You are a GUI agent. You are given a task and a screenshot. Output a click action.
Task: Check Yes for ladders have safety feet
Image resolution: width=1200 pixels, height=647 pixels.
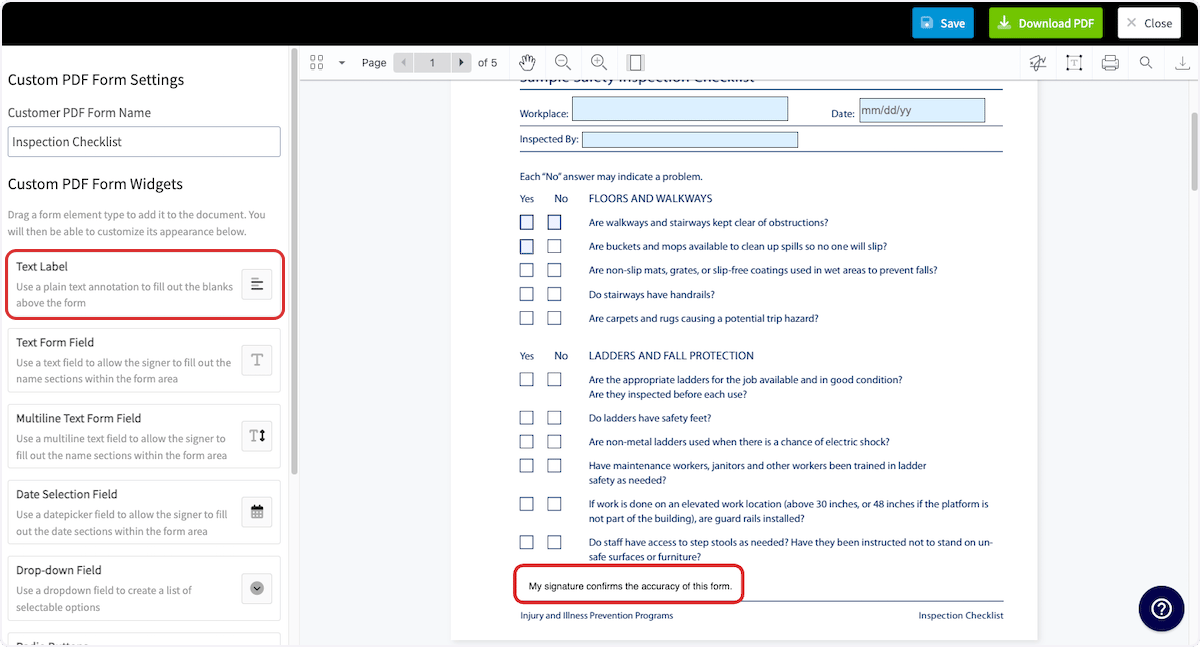(527, 418)
